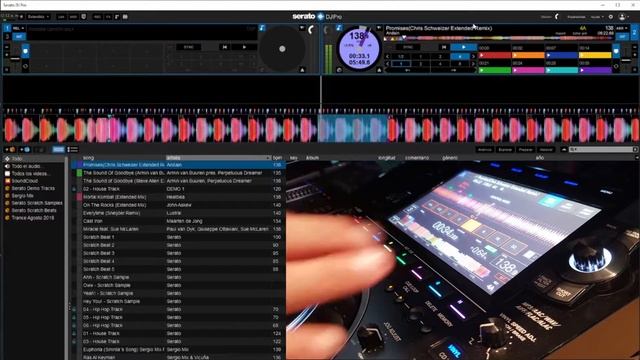Add a new smart crate
The height and width of the screenshot is (360, 640).
pyautogui.click(x=24, y=149)
